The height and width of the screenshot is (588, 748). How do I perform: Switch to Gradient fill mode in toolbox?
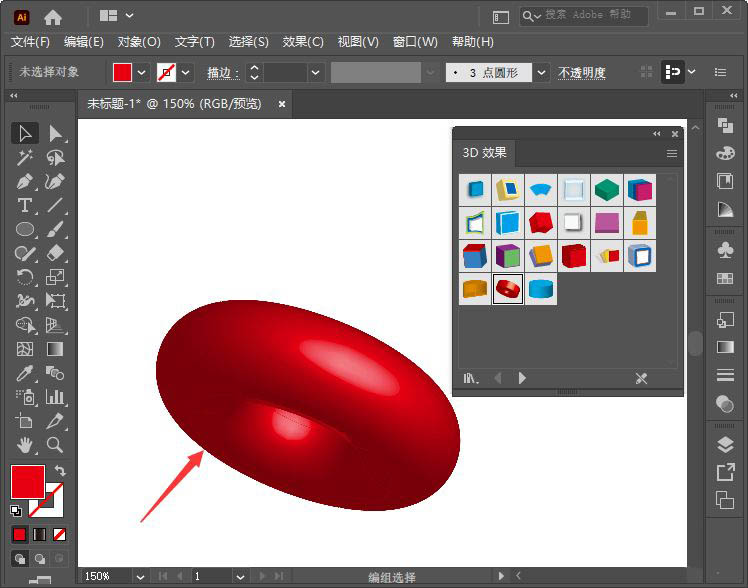[x=39, y=534]
